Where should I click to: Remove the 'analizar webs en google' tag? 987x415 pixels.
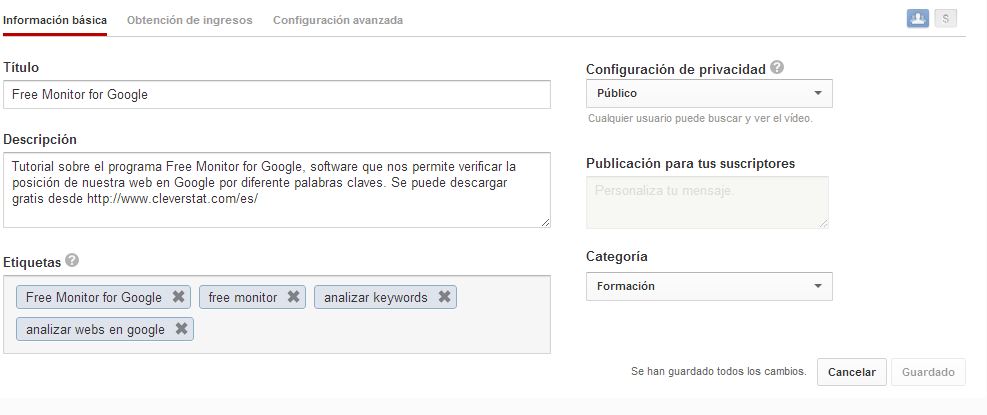pos(181,329)
